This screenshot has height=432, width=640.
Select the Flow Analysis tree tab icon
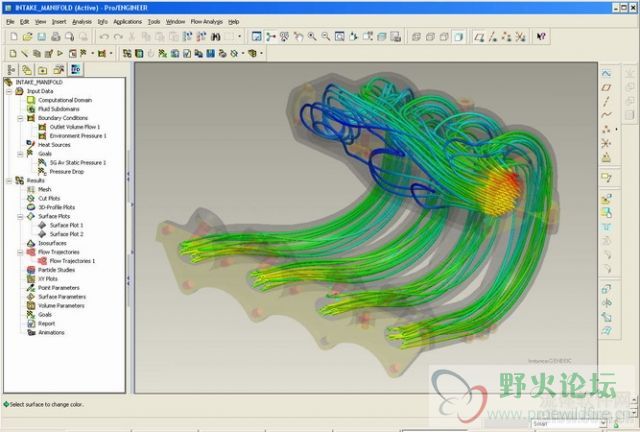pyautogui.click(x=77, y=70)
